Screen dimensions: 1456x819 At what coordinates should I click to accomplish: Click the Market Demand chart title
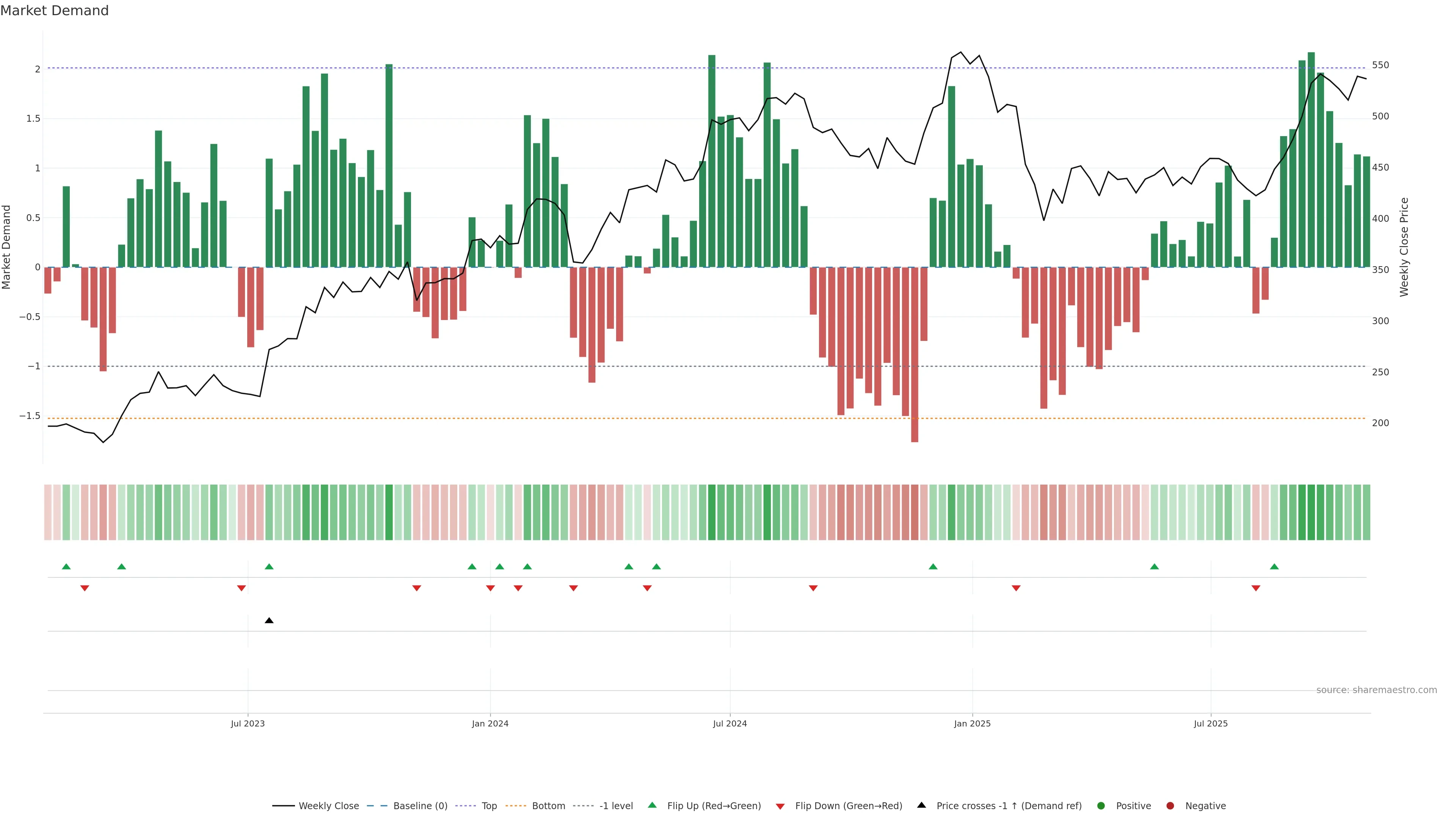(x=54, y=11)
